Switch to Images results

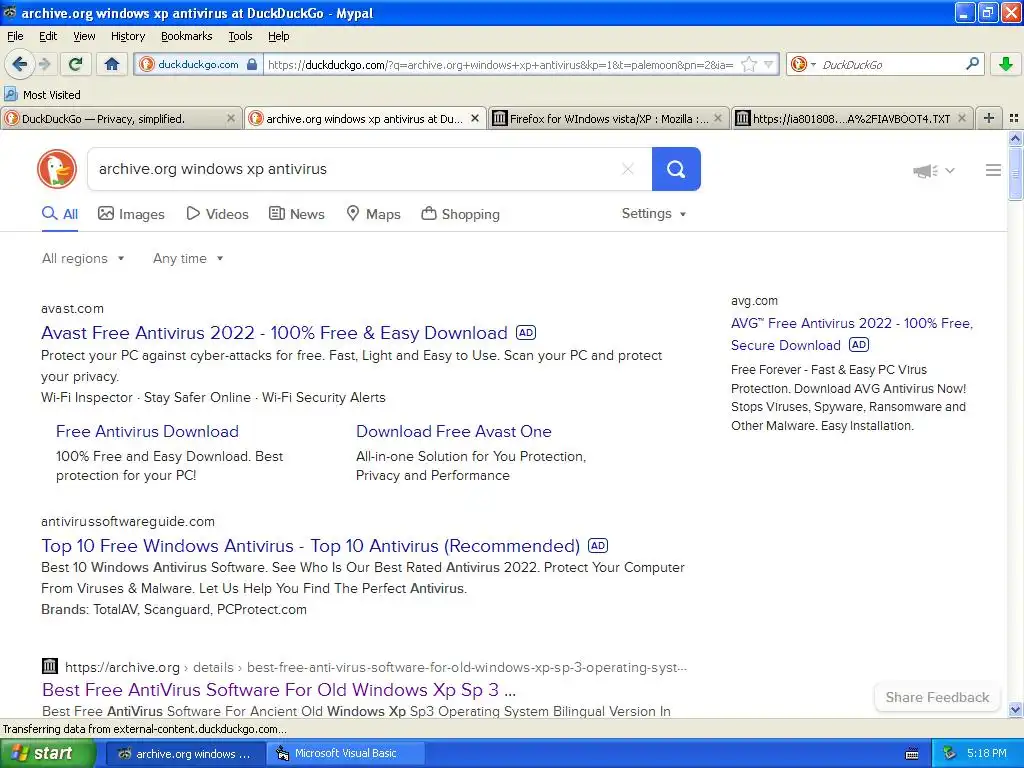coord(131,214)
